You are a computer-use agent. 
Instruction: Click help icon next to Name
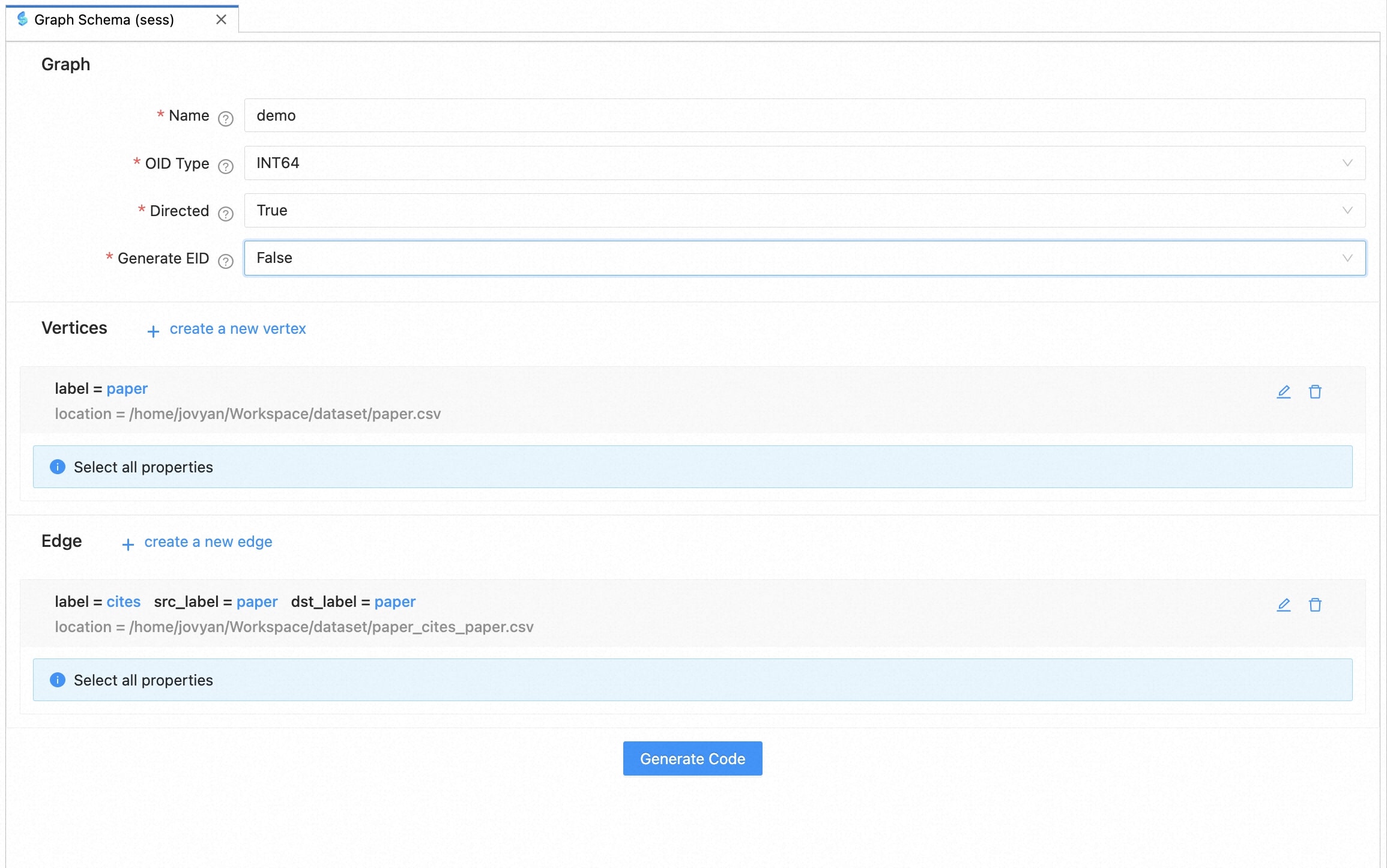[226, 119]
